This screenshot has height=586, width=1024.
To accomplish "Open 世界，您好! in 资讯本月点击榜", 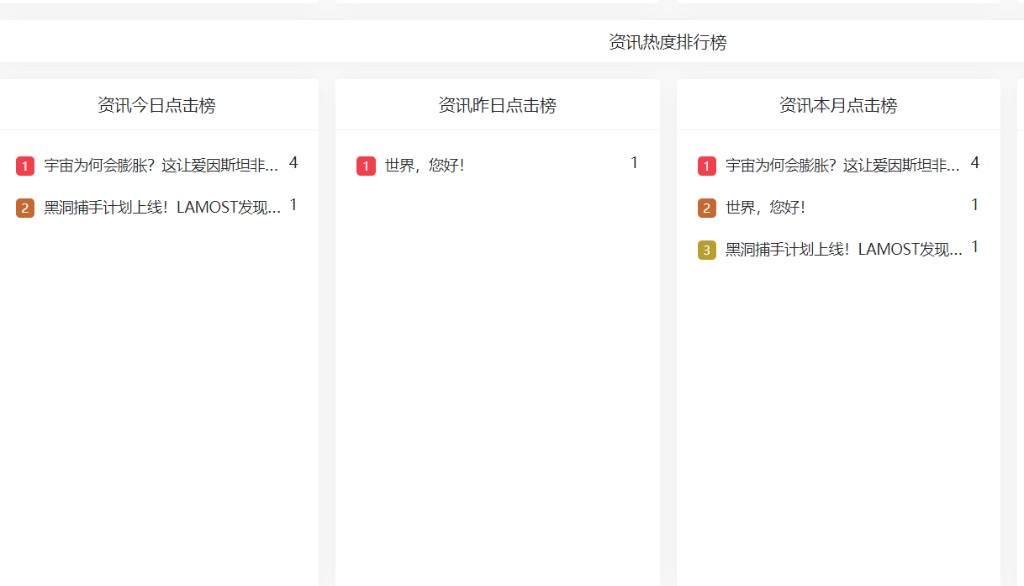I will [765, 208].
